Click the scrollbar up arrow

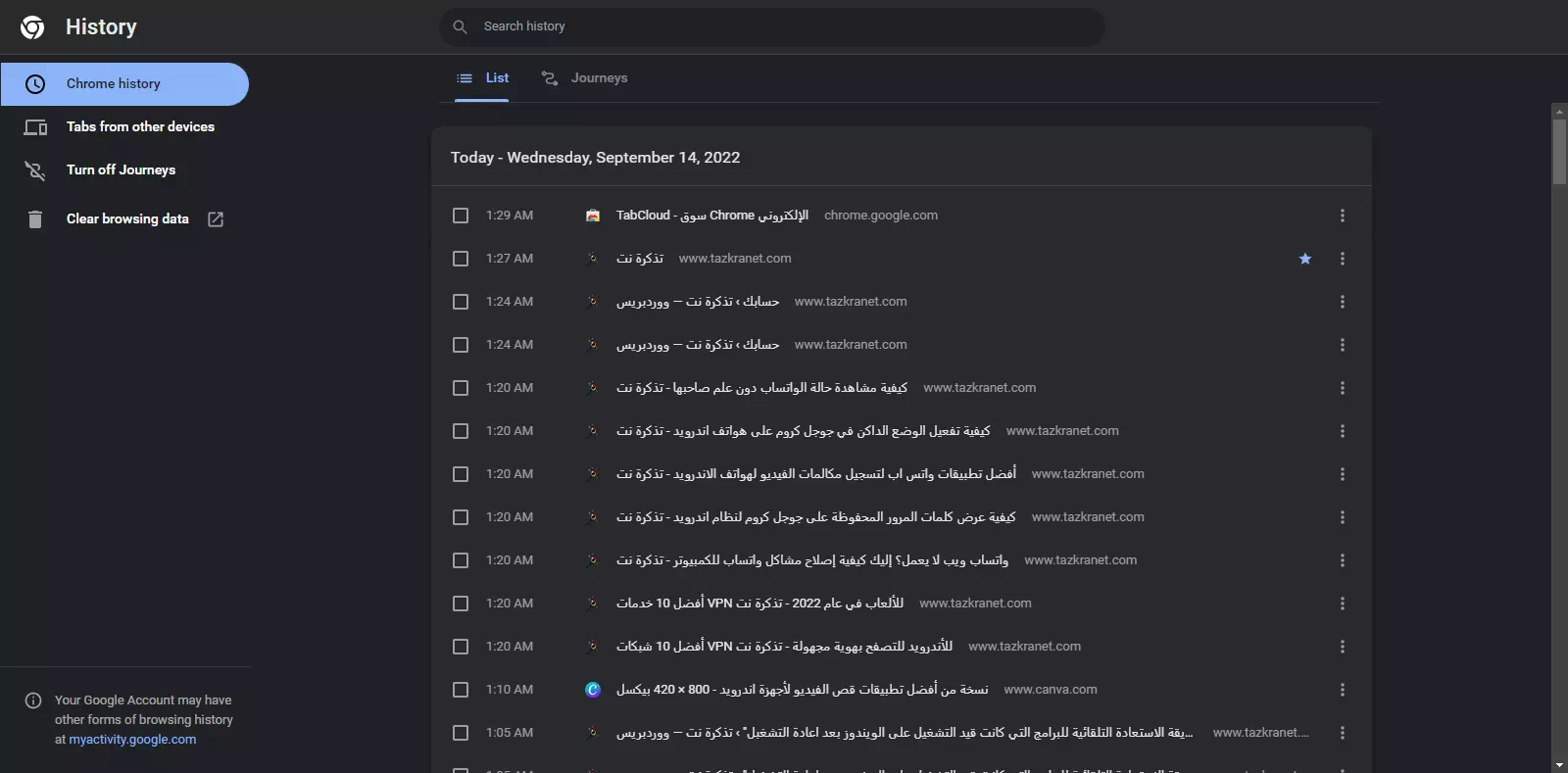[1559, 112]
